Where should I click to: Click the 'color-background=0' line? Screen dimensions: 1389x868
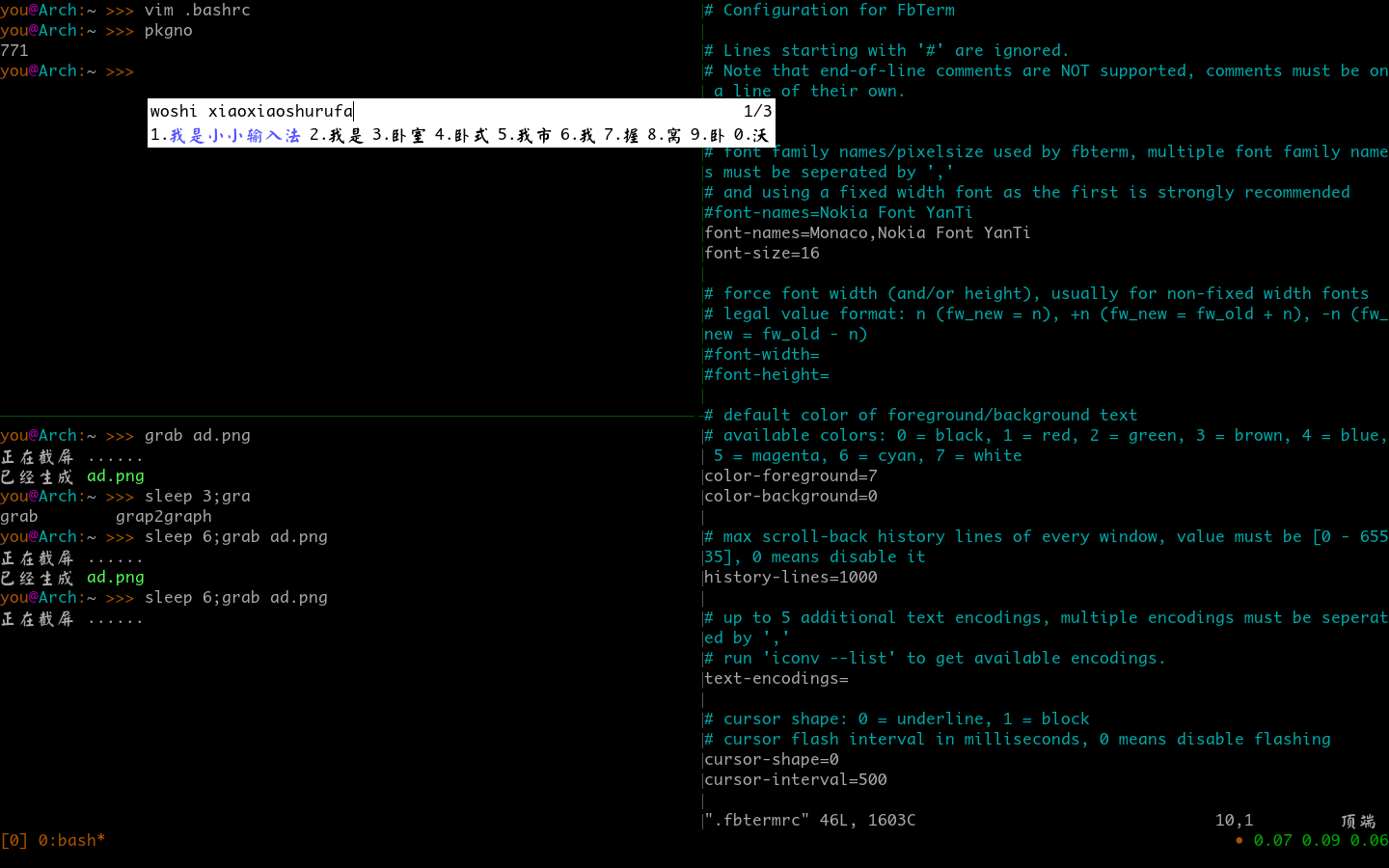tap(791, 496)
